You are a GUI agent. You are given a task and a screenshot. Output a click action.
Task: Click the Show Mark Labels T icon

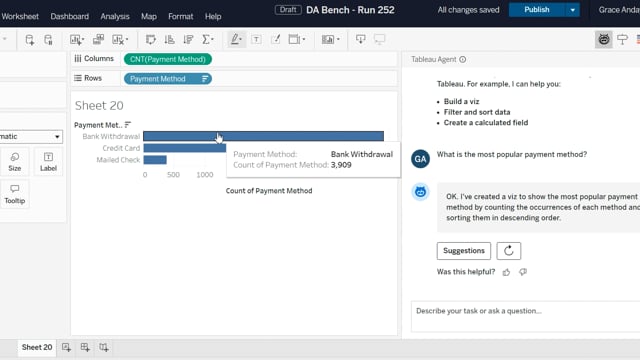[256, 40]
